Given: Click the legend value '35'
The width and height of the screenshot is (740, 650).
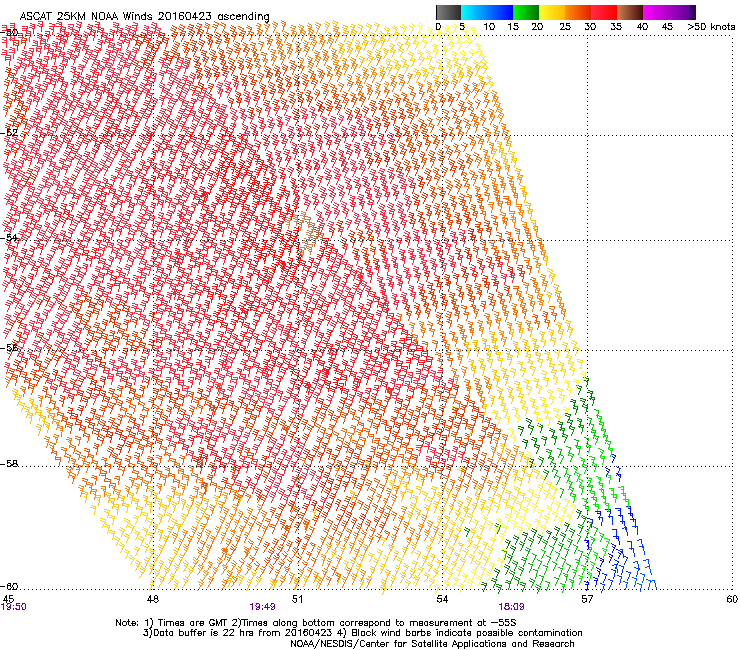Looking at the screenshot, I should tap(616, 27).
